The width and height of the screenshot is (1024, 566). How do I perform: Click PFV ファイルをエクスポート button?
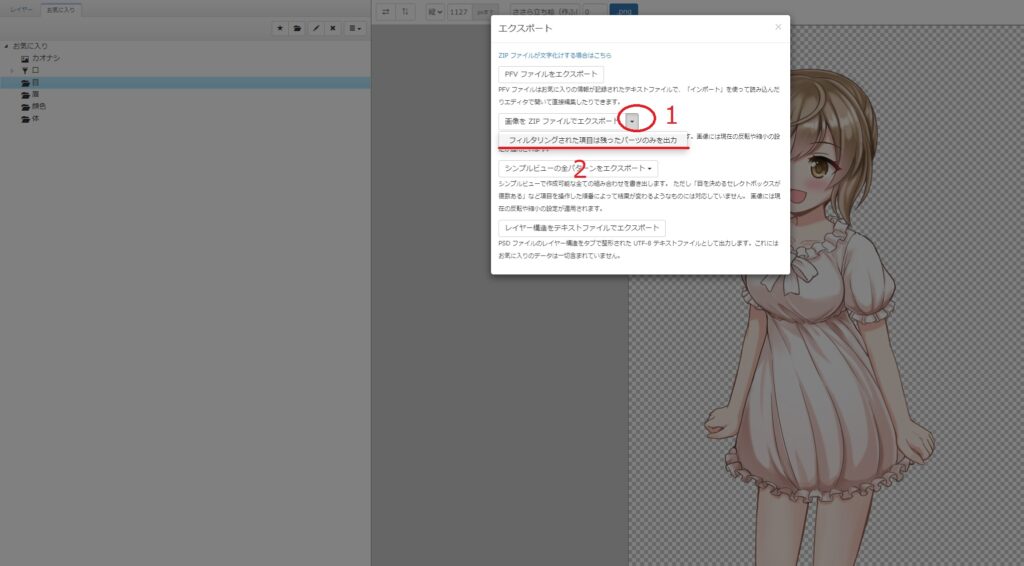click(551, 74)
